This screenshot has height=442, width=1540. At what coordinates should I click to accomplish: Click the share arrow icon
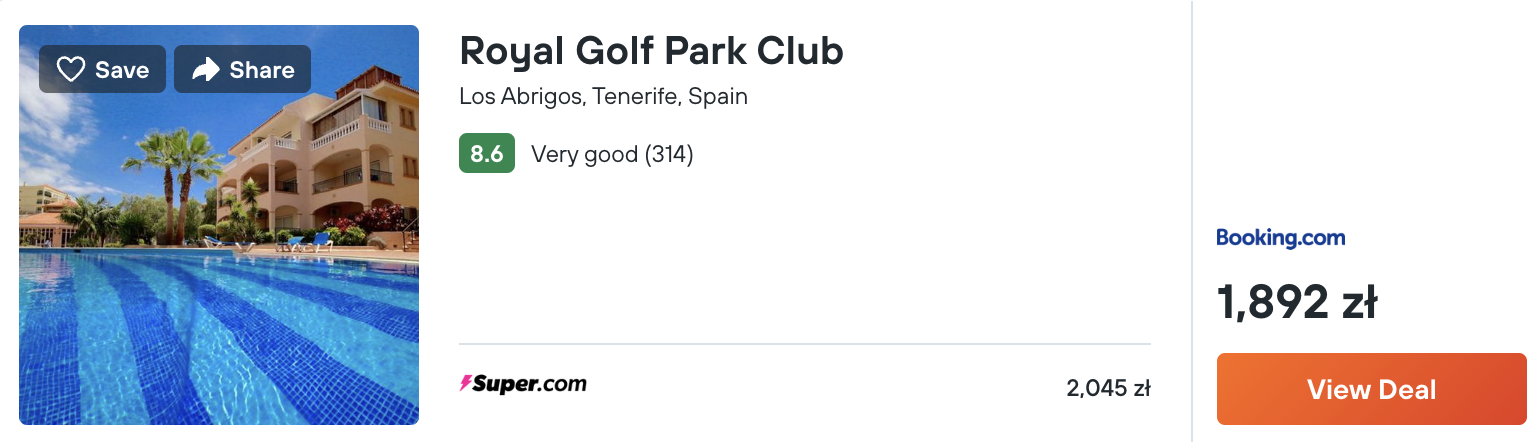[x=205, y=69]
